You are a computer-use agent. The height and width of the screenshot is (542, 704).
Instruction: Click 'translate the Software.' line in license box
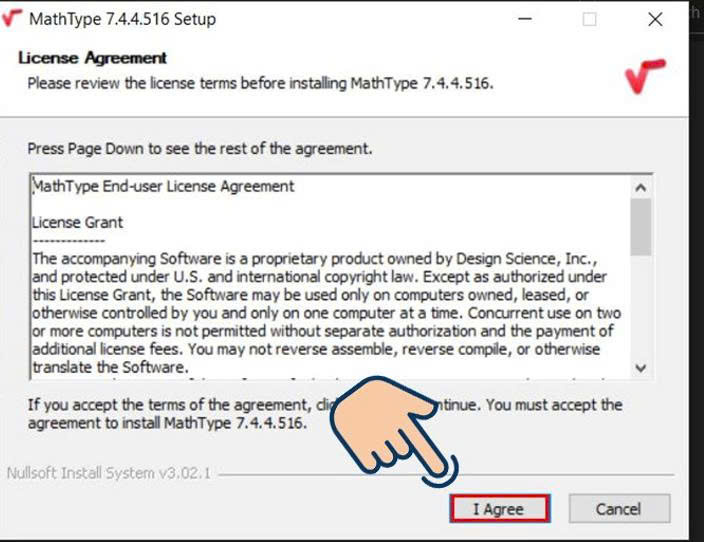[x=110, y=367]
